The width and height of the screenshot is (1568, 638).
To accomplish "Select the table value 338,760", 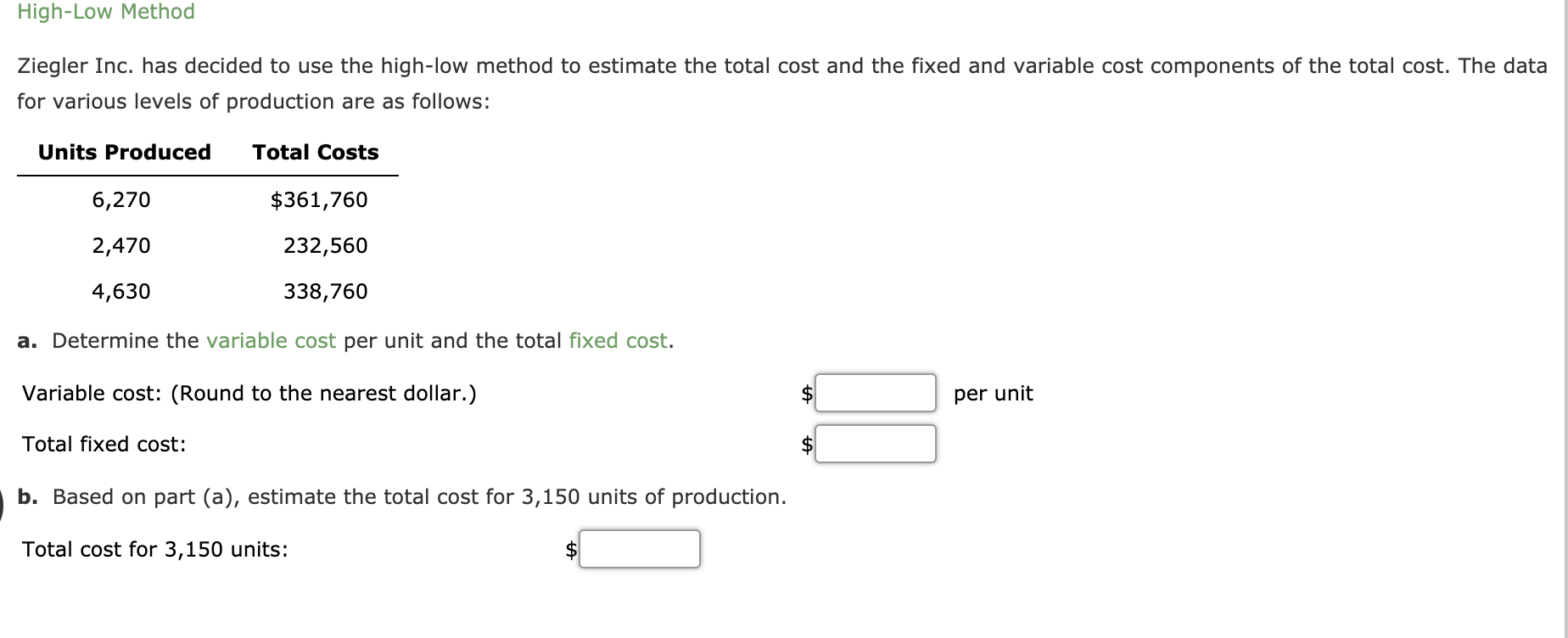I will tap(325, 291).
